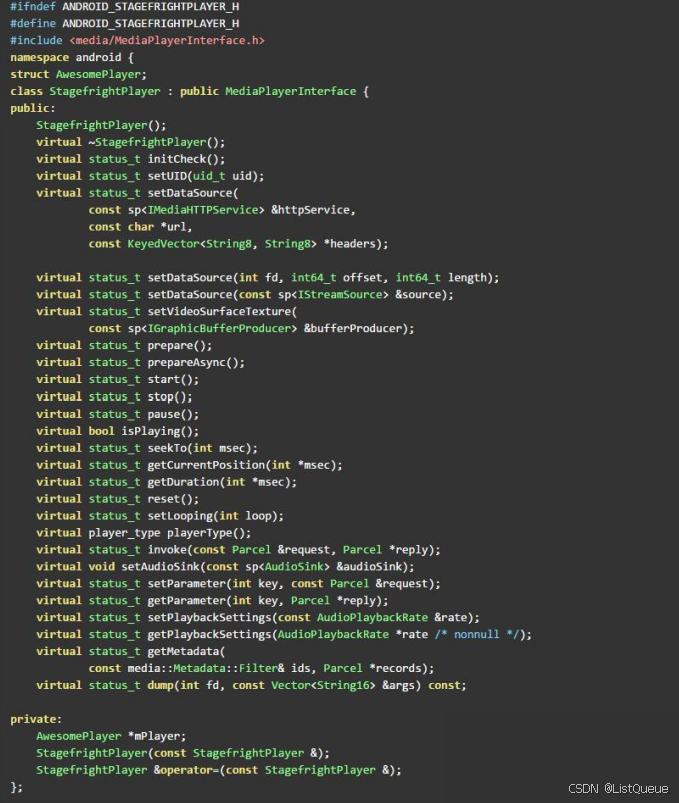Click the initCheck() method
Screen dimensions: 679x803
[186, 159]
